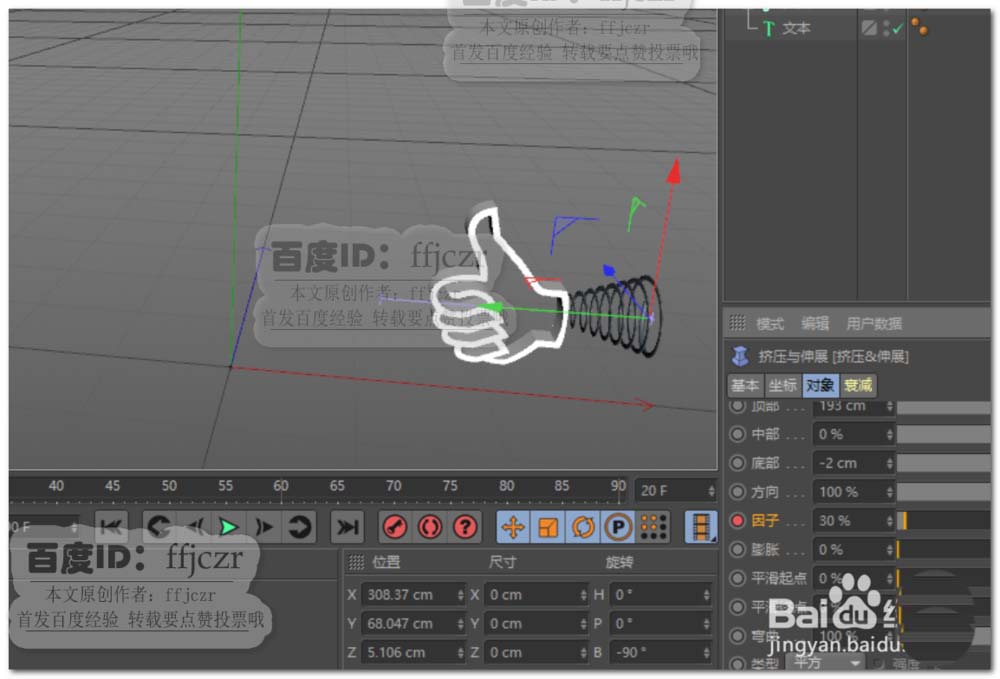Switch to the 基本 tab

(745, 385)
